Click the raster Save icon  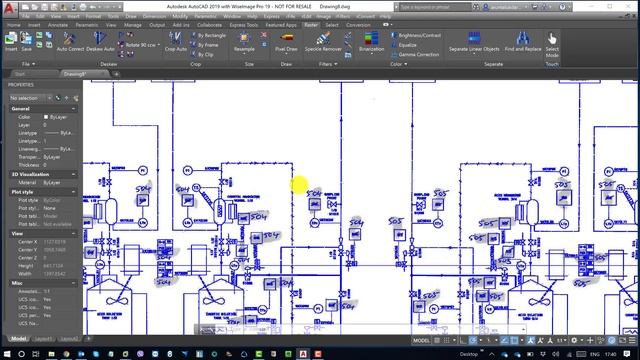click(26, 39)
